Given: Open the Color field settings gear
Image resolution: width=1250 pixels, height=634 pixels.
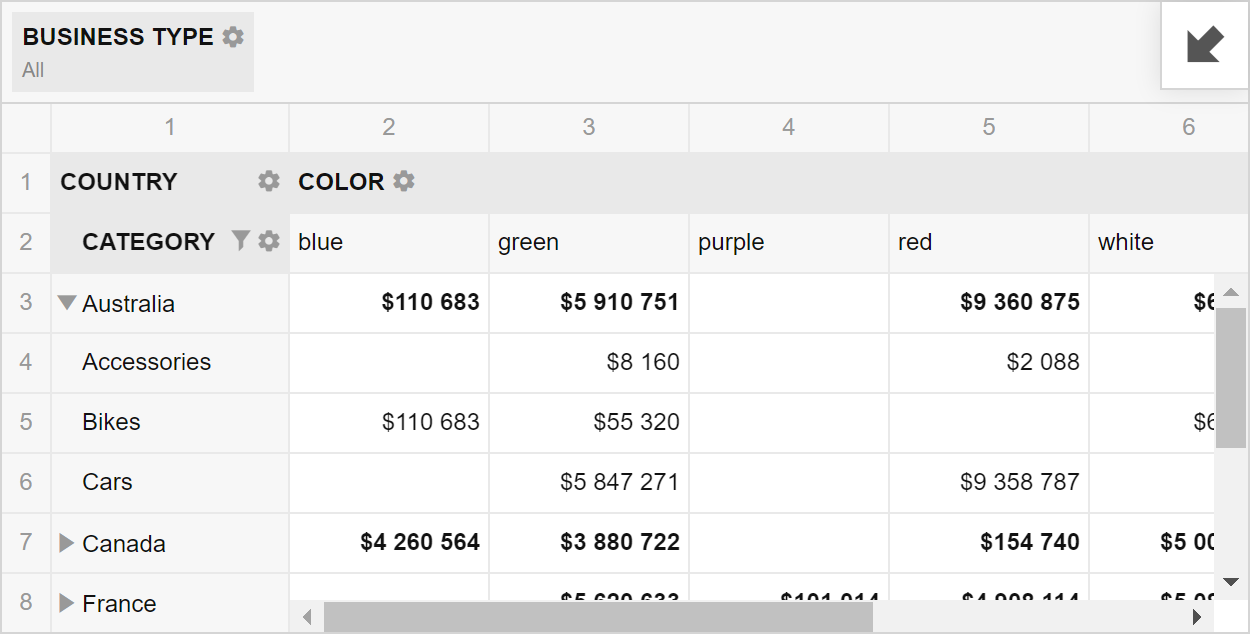Looking at the screenshot, I should coord(404,181).
